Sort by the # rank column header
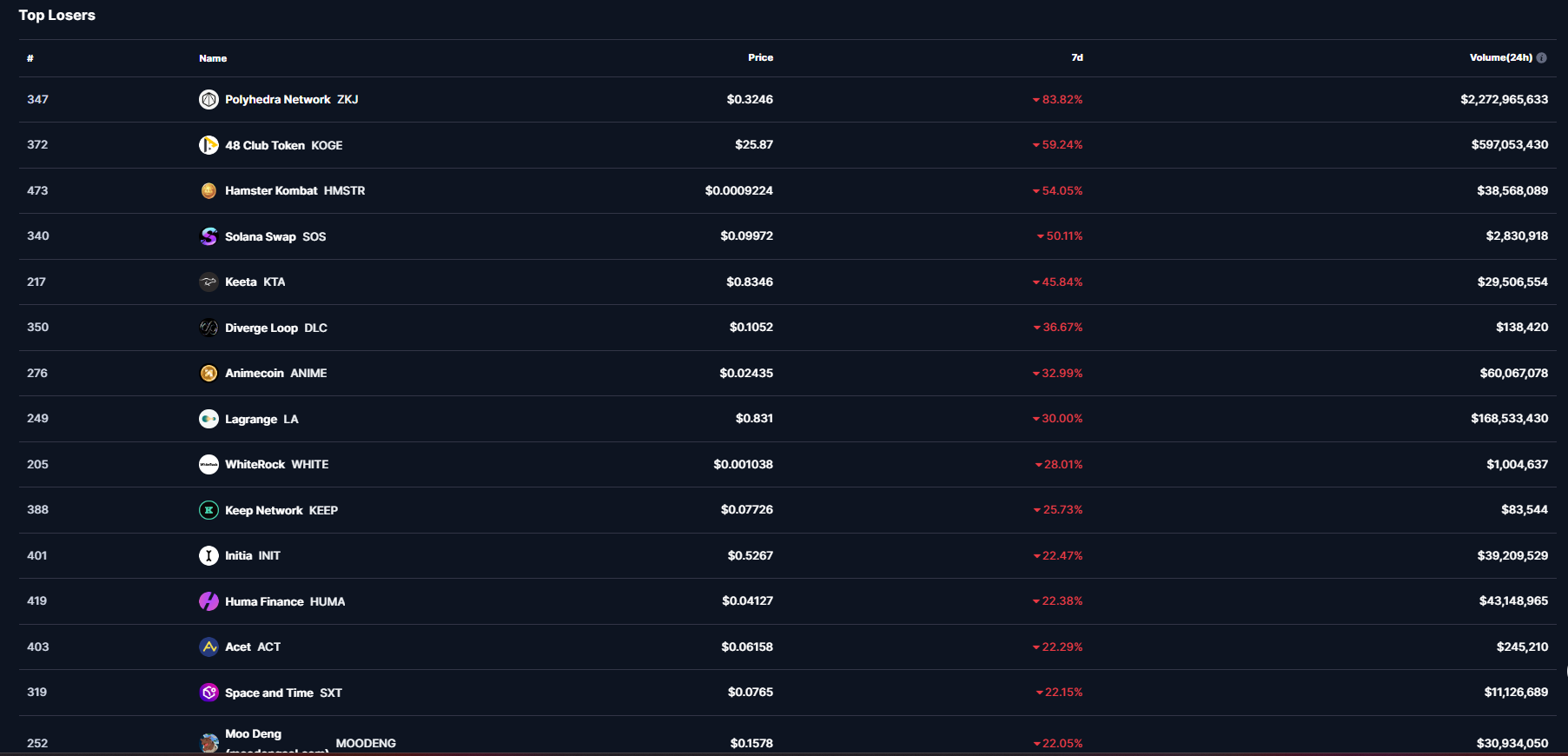 pos(30,58)
